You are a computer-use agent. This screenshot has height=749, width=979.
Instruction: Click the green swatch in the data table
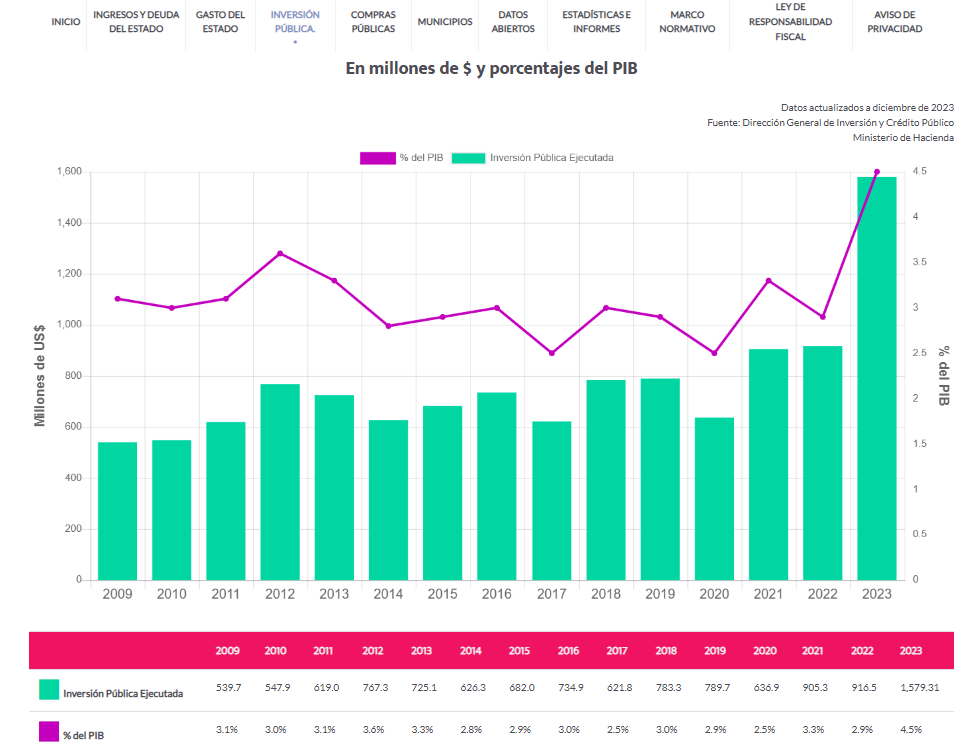pos(48,690)
